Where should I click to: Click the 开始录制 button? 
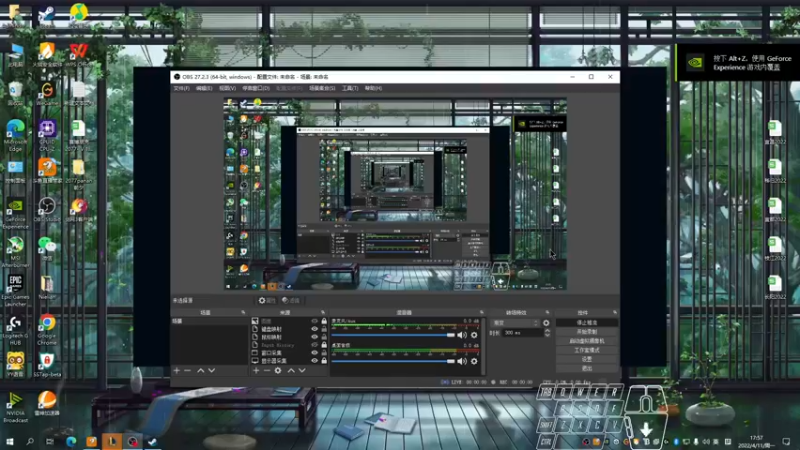coord(587,332)
